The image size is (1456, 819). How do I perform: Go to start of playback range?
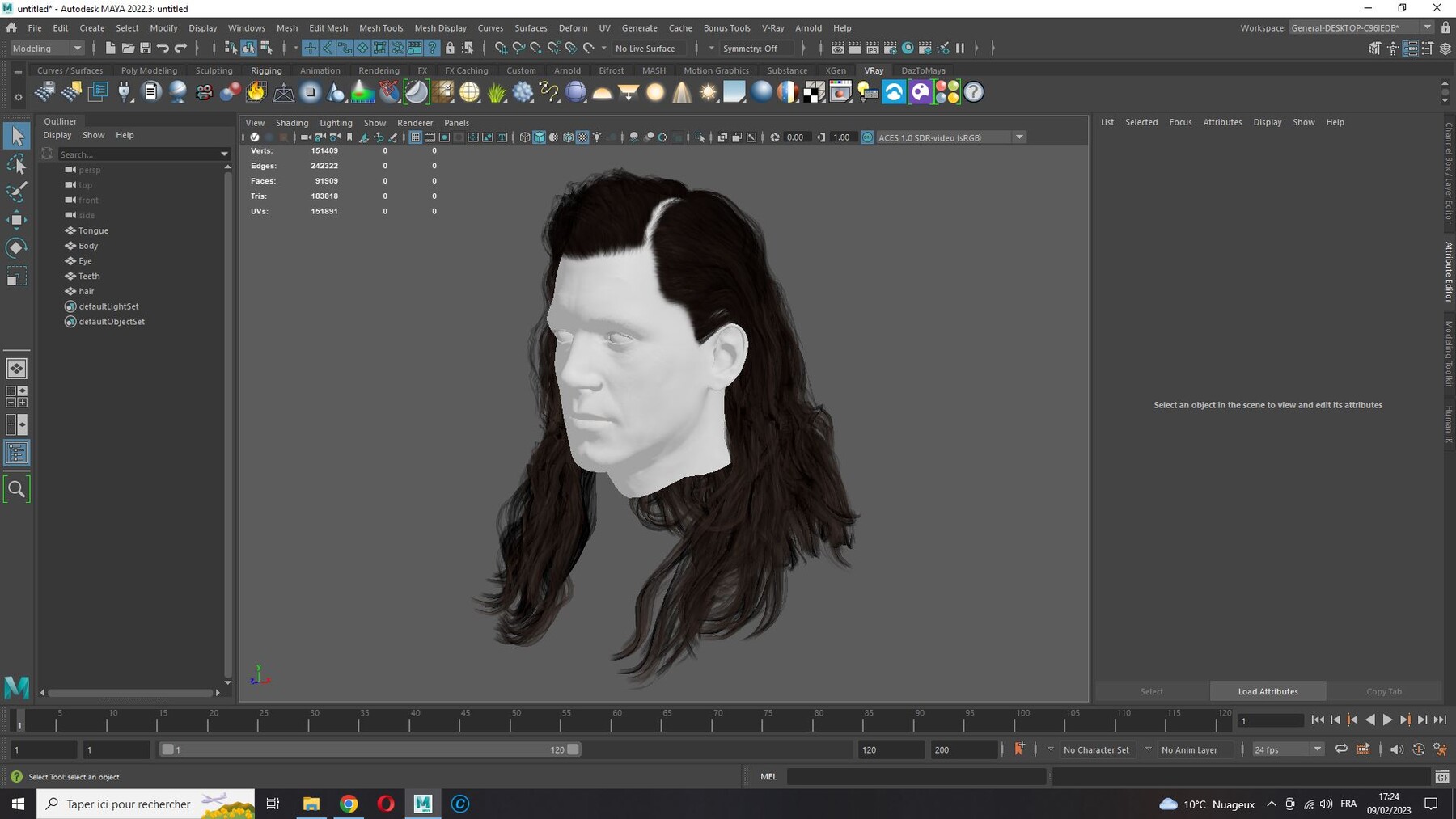coord(1318,720)
